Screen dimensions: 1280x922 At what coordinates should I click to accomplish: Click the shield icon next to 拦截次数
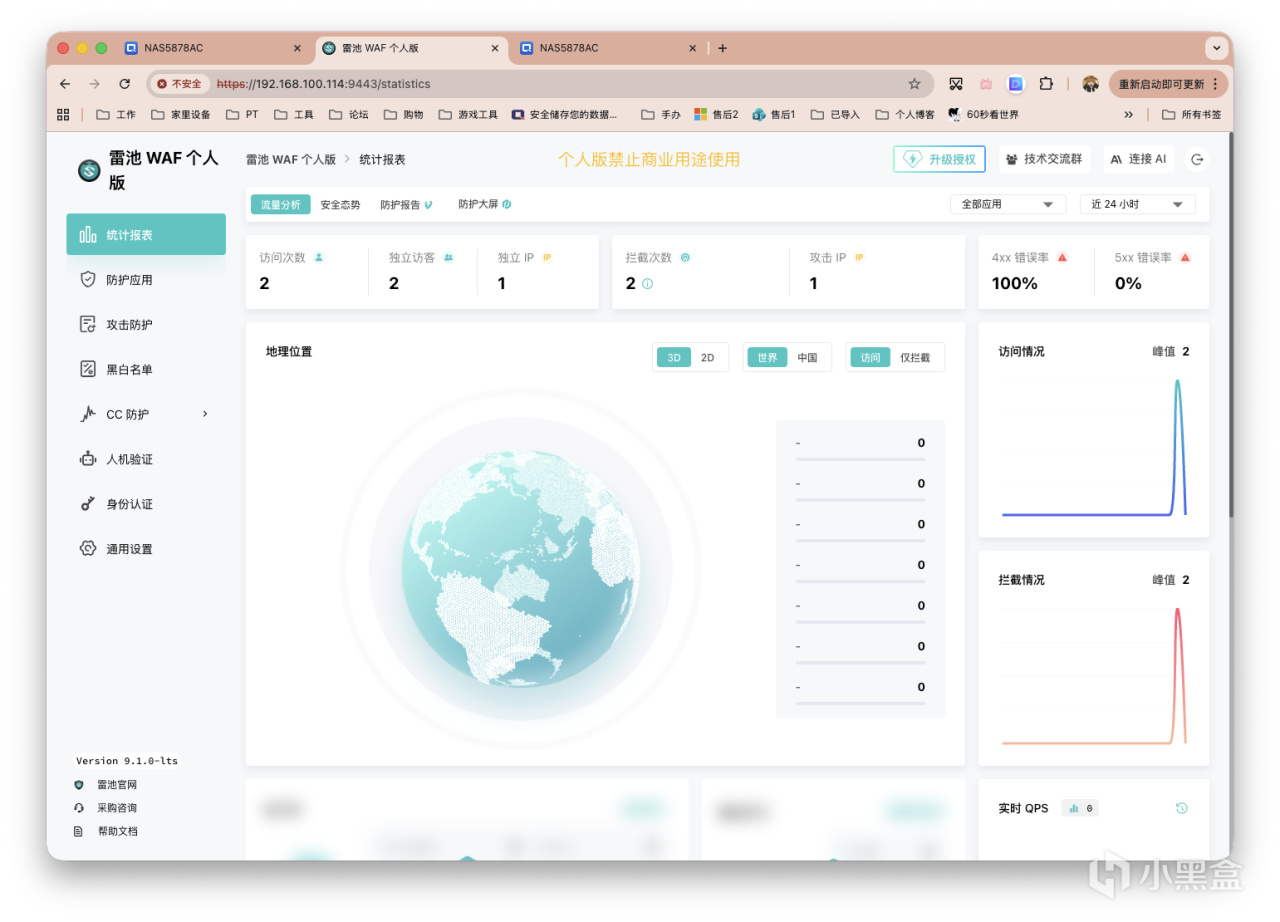[685, 257]
